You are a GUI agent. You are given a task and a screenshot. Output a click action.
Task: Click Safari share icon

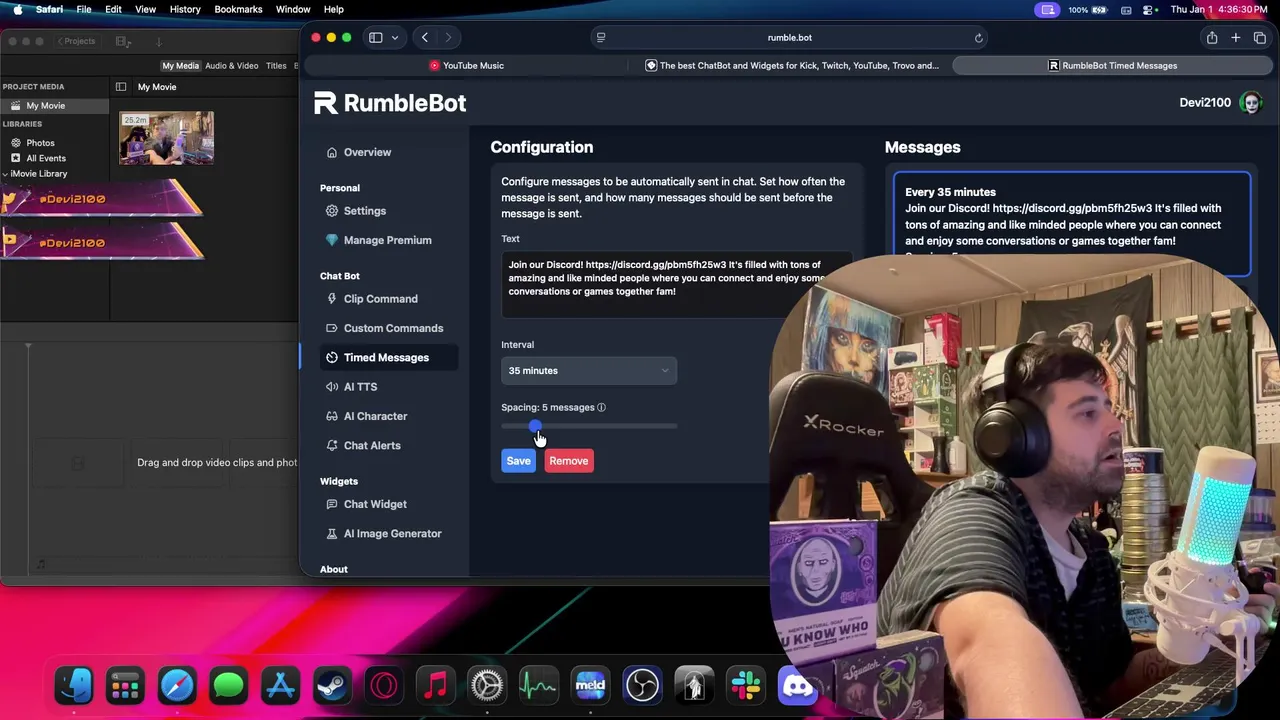click(x=1212, y=38)
